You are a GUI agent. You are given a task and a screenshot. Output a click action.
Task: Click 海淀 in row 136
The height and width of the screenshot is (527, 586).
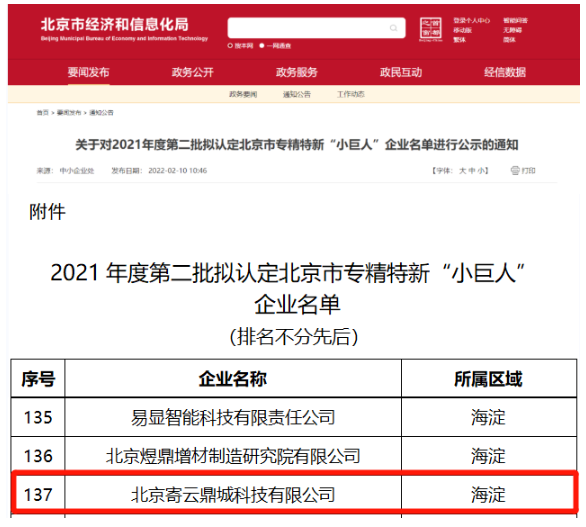(x=488, y=456)
